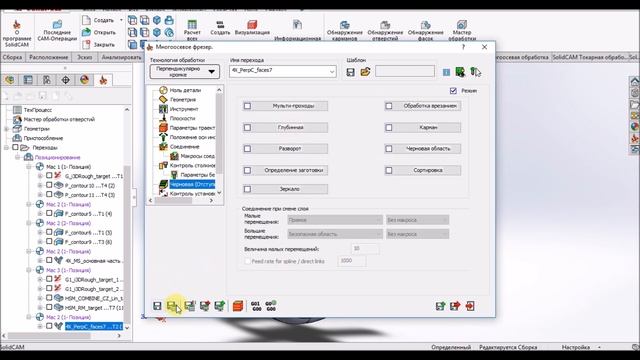This screenshot has width=640, height=360.
Task: Open the color-wheel display manager tab icon
Action: pos(84,80)
